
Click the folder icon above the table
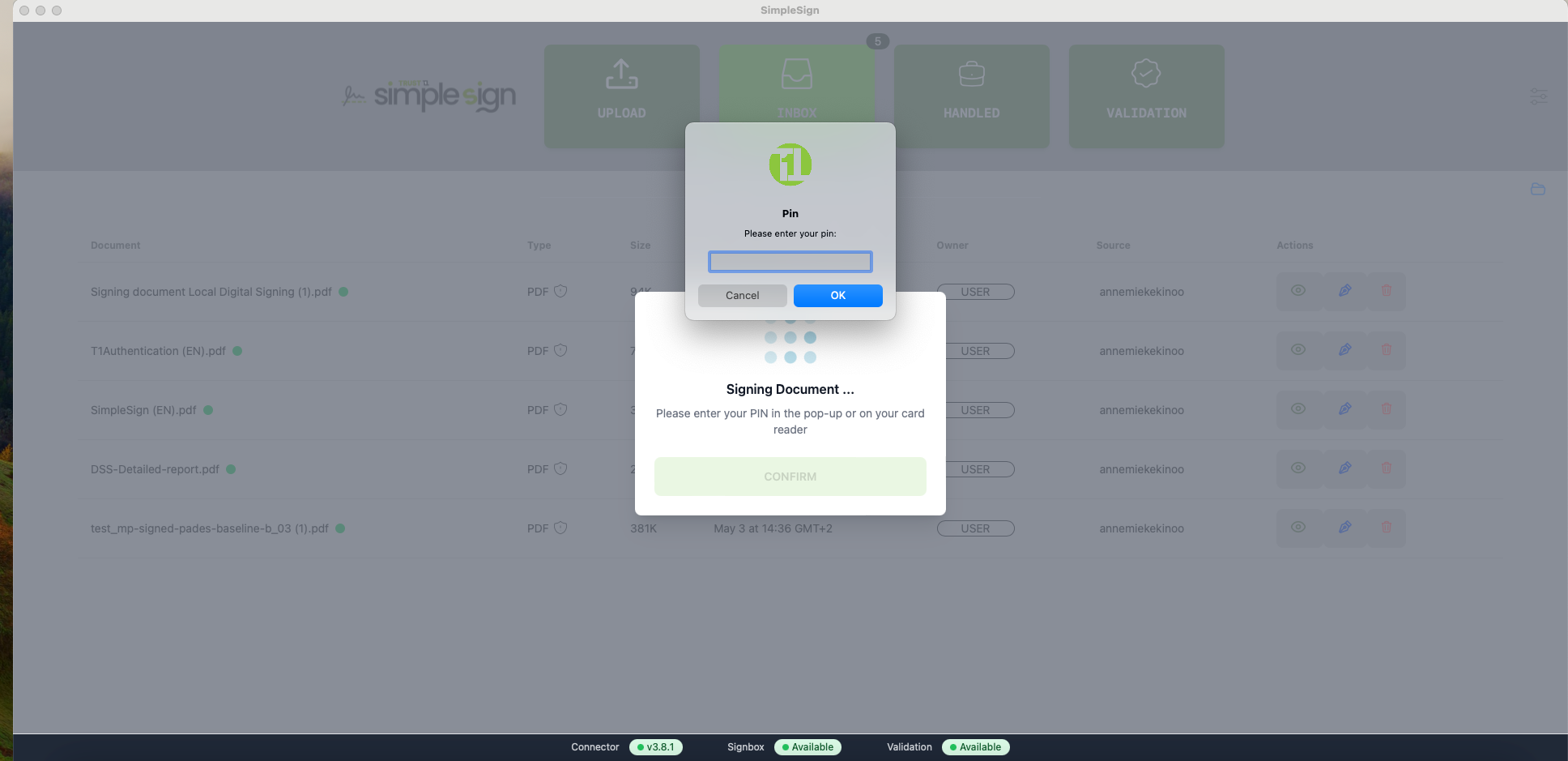pos(1538,189)
